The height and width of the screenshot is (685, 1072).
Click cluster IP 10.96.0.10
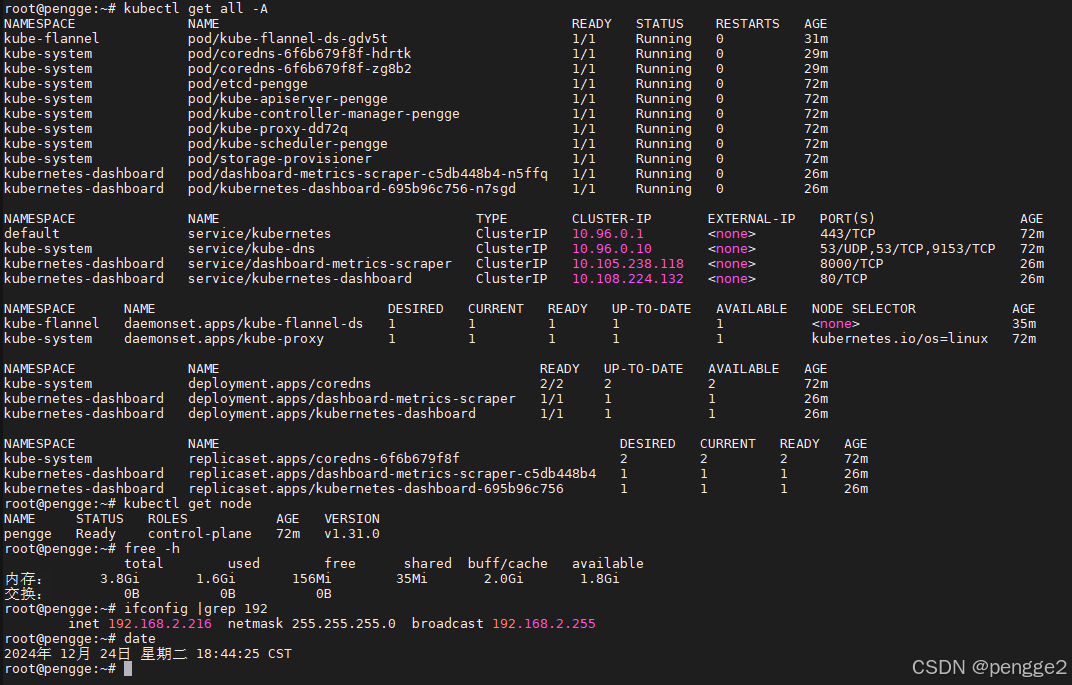click(612, 249)
